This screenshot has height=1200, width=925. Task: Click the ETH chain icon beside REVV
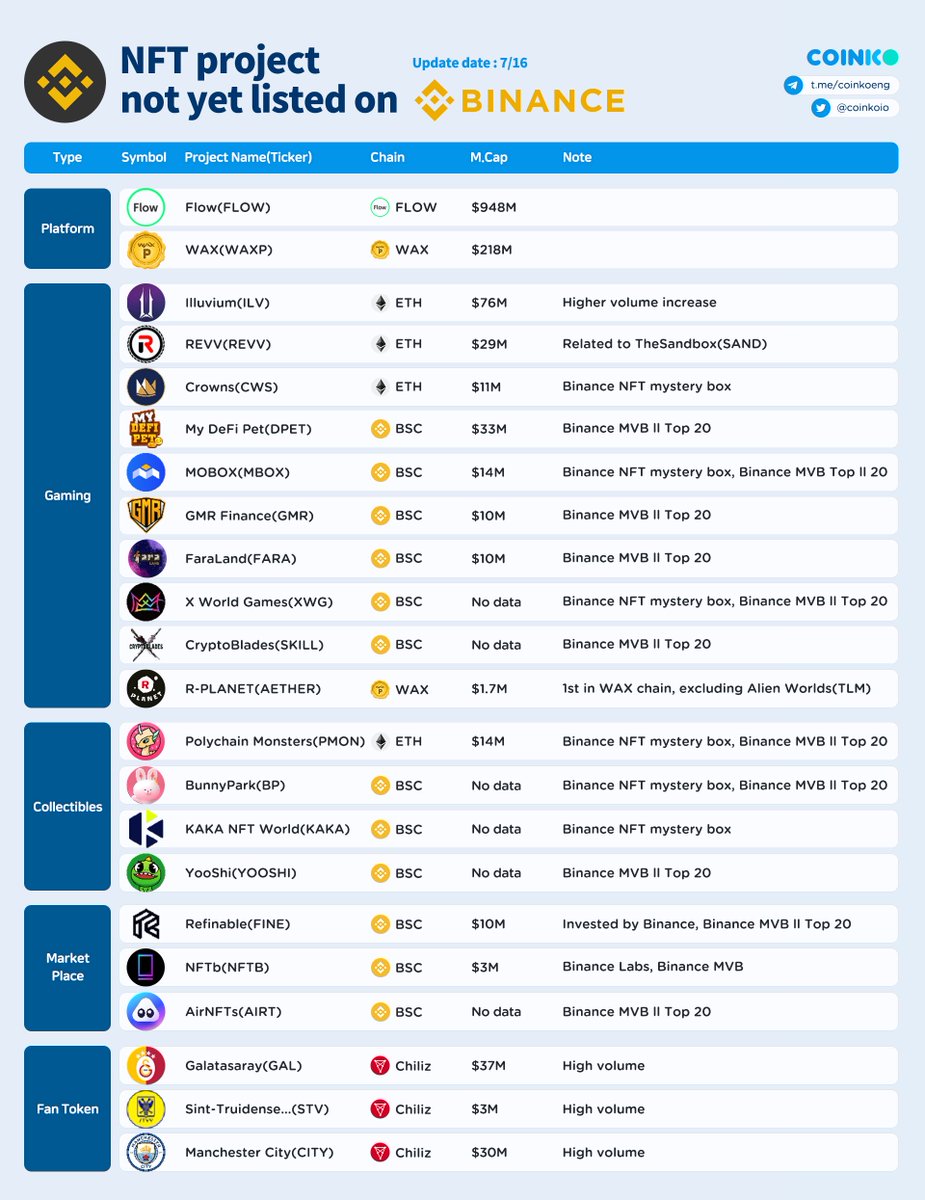coord(380,342)
